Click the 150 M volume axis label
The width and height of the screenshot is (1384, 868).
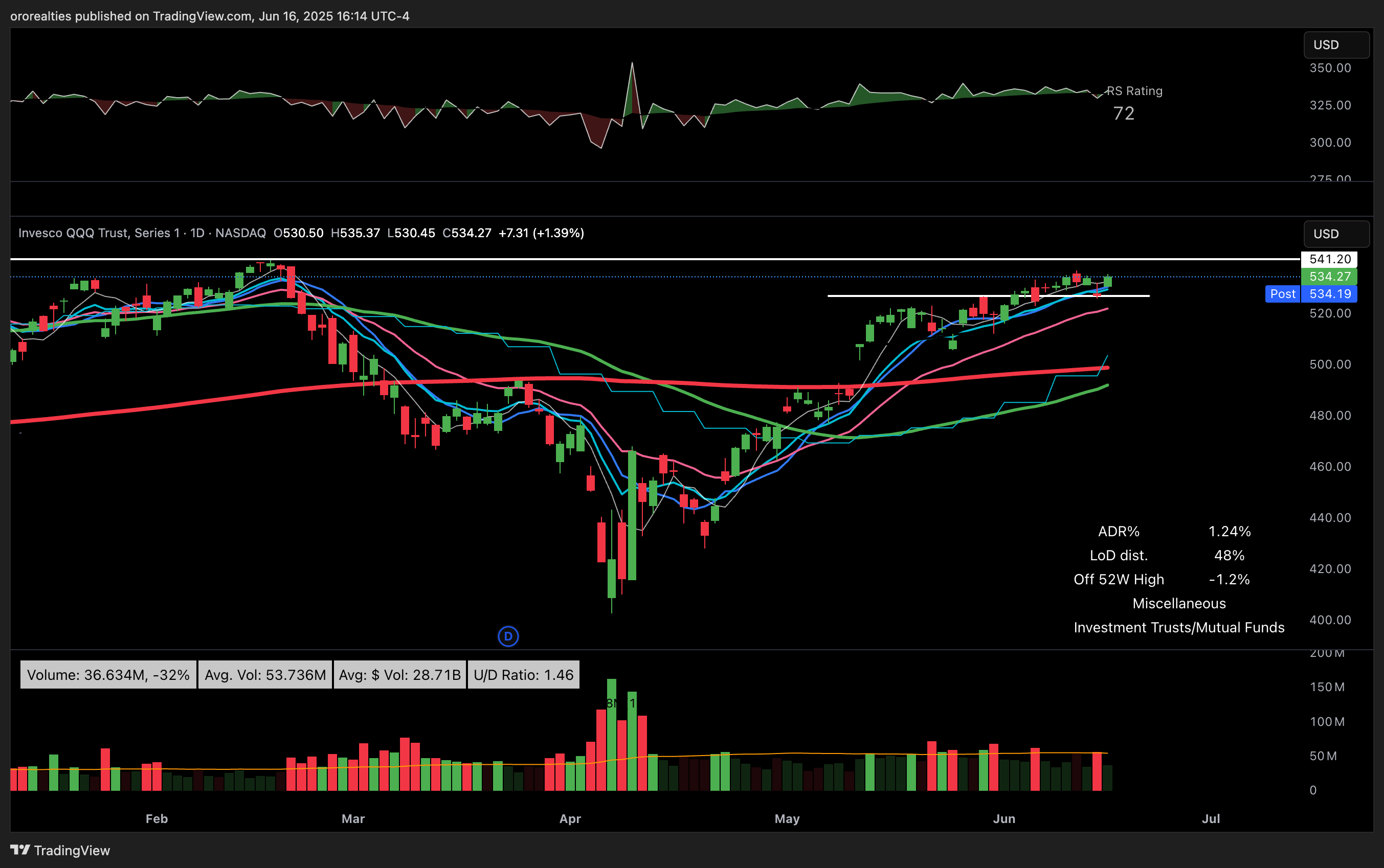coord(1327,687)
